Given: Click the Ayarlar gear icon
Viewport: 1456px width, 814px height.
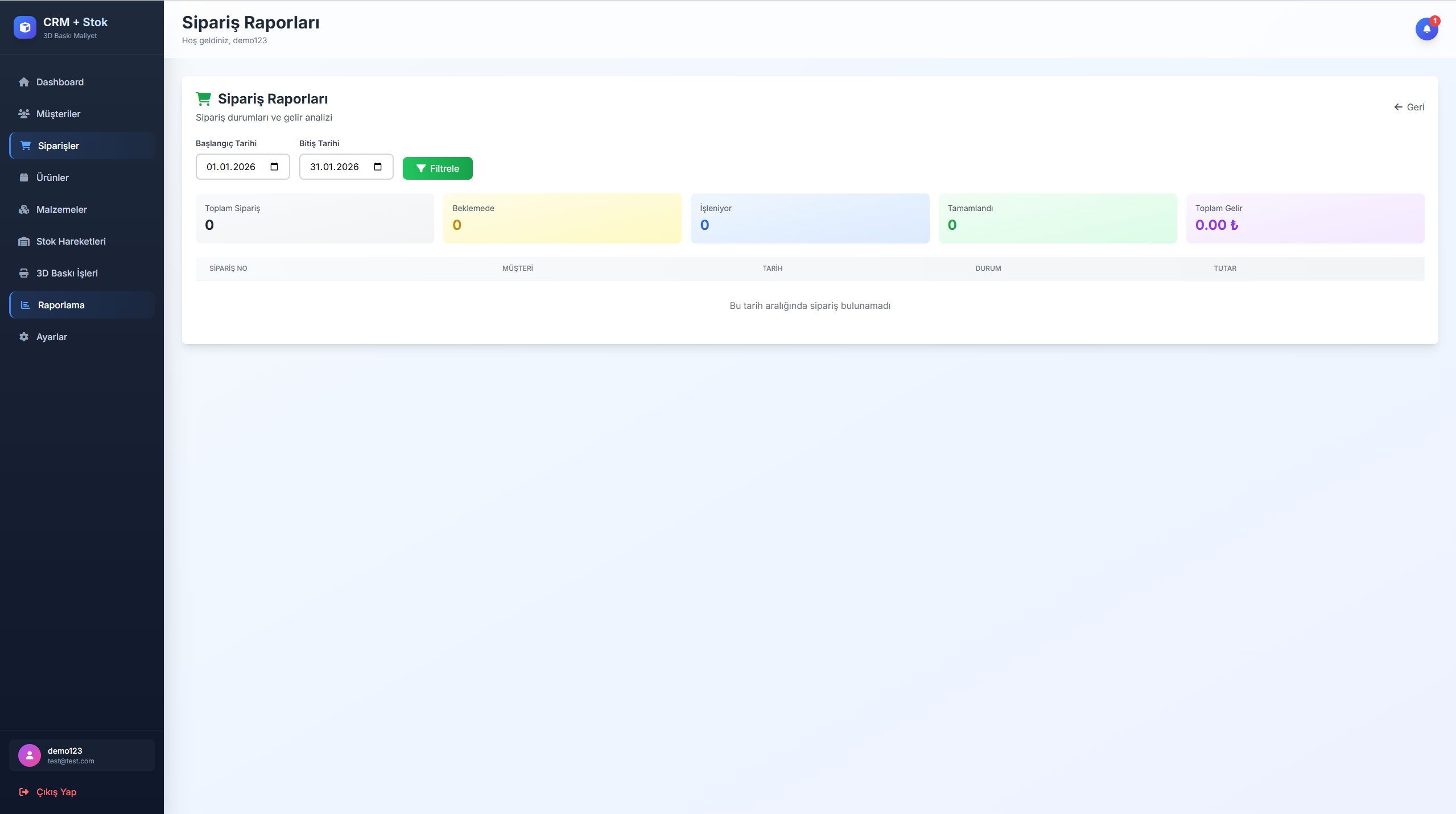Looking at the screenshot, I should (x=24, y=337).
